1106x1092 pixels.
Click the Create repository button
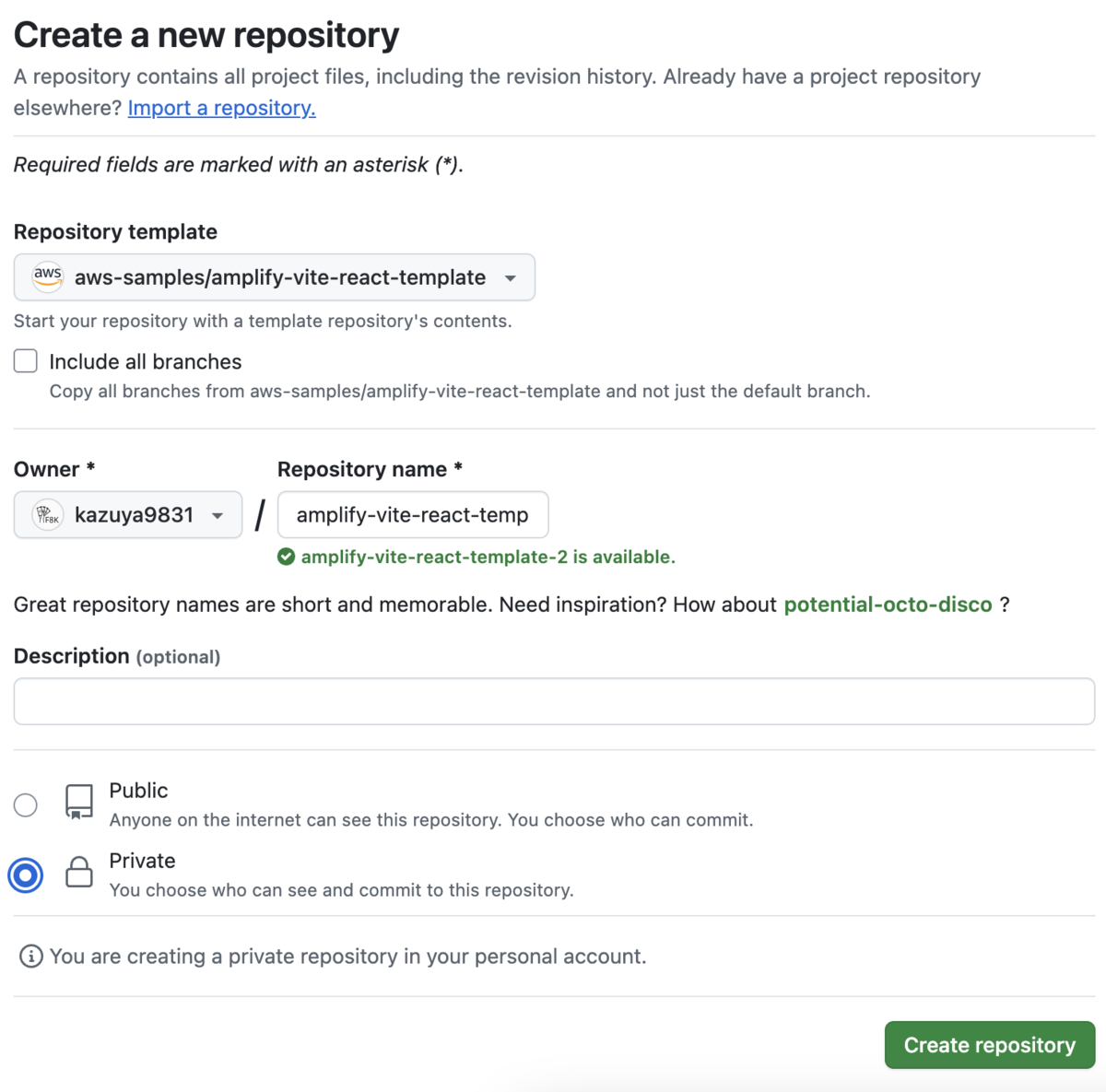coord(990,1045)
